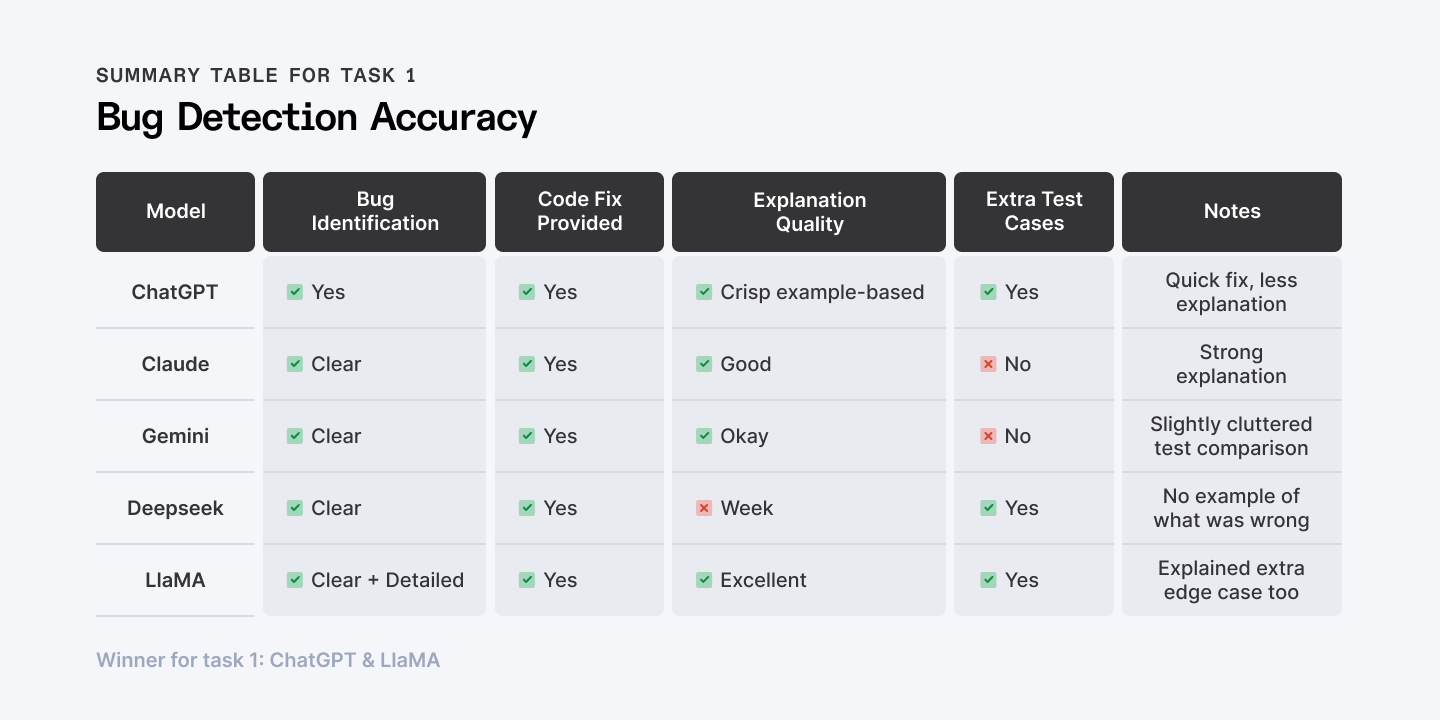
Task: Click red X icon in Claude Extra Test Cases cell
Action: coord(988,364)
